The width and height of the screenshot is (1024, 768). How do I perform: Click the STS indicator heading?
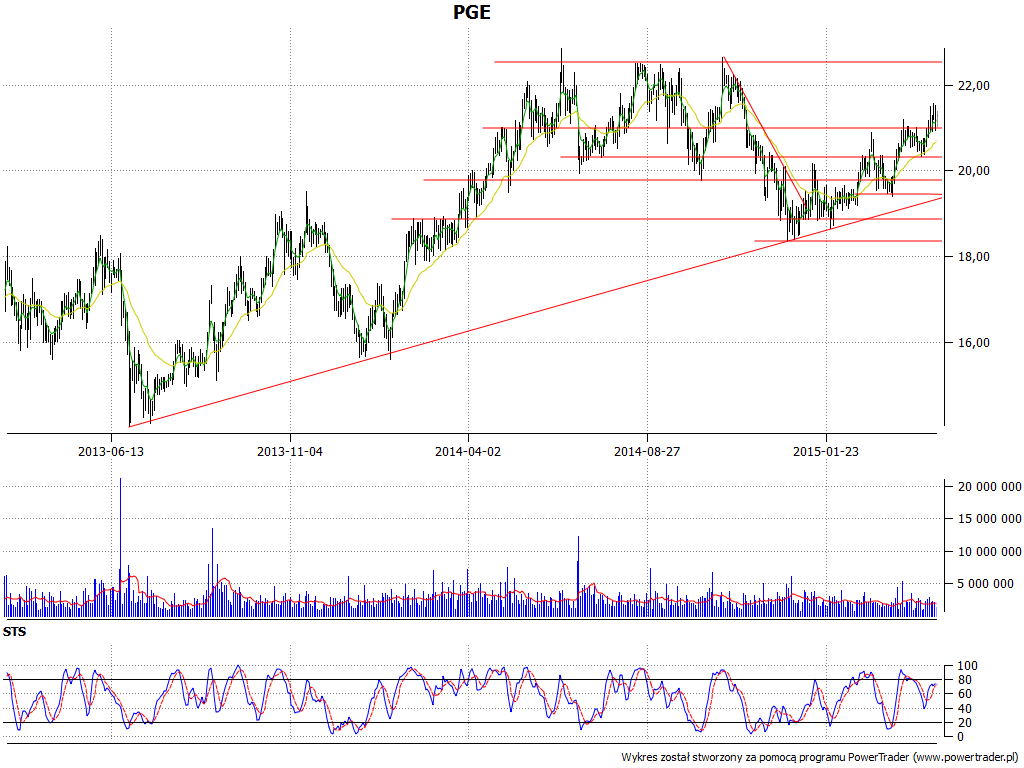pyautogui.click(x=14, y=632)
